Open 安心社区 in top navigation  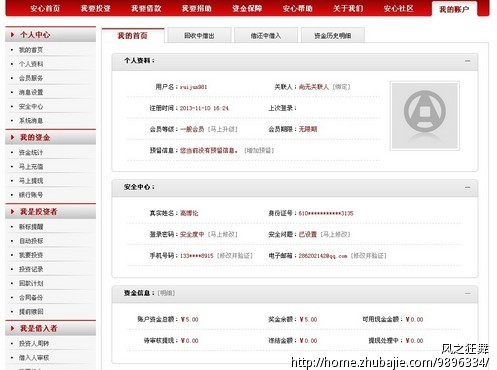click(x=399, y=8)
